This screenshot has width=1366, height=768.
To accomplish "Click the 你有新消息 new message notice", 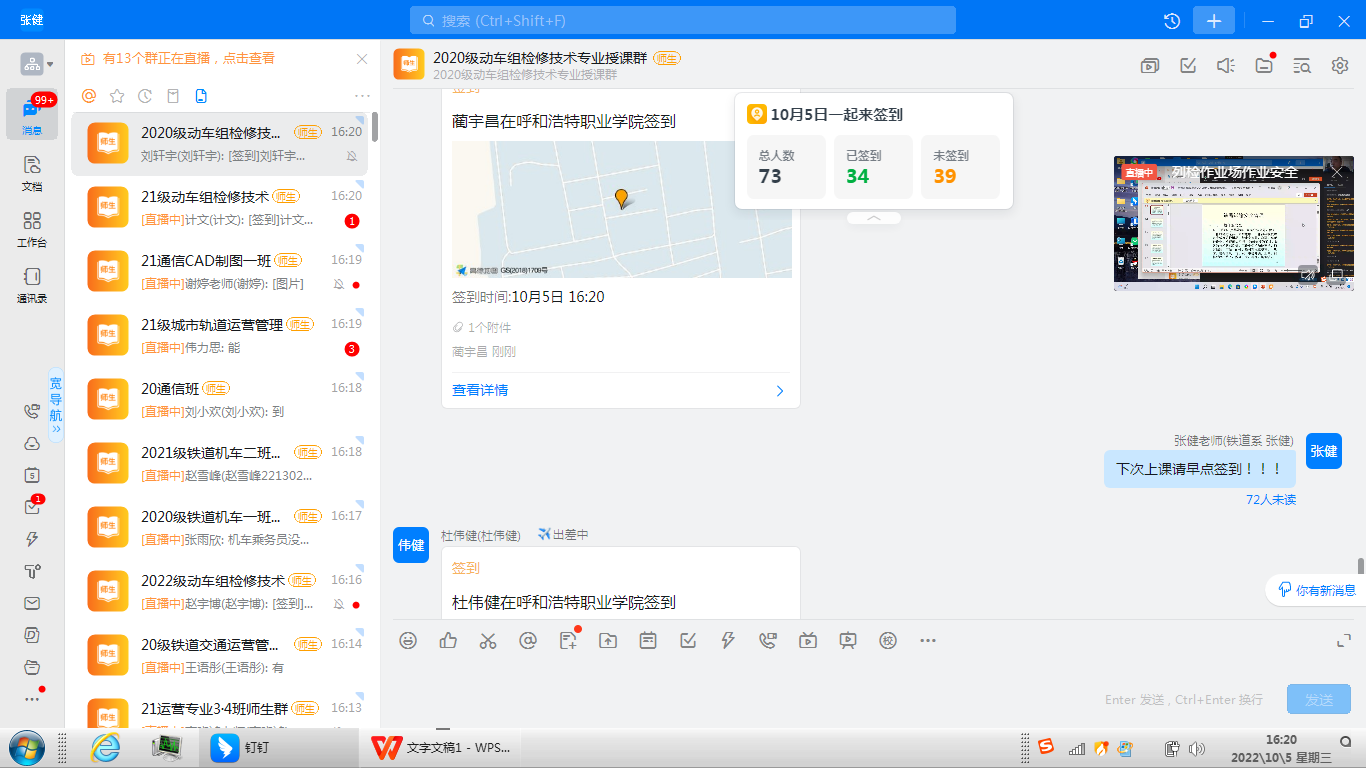I will pos(1318,590).
